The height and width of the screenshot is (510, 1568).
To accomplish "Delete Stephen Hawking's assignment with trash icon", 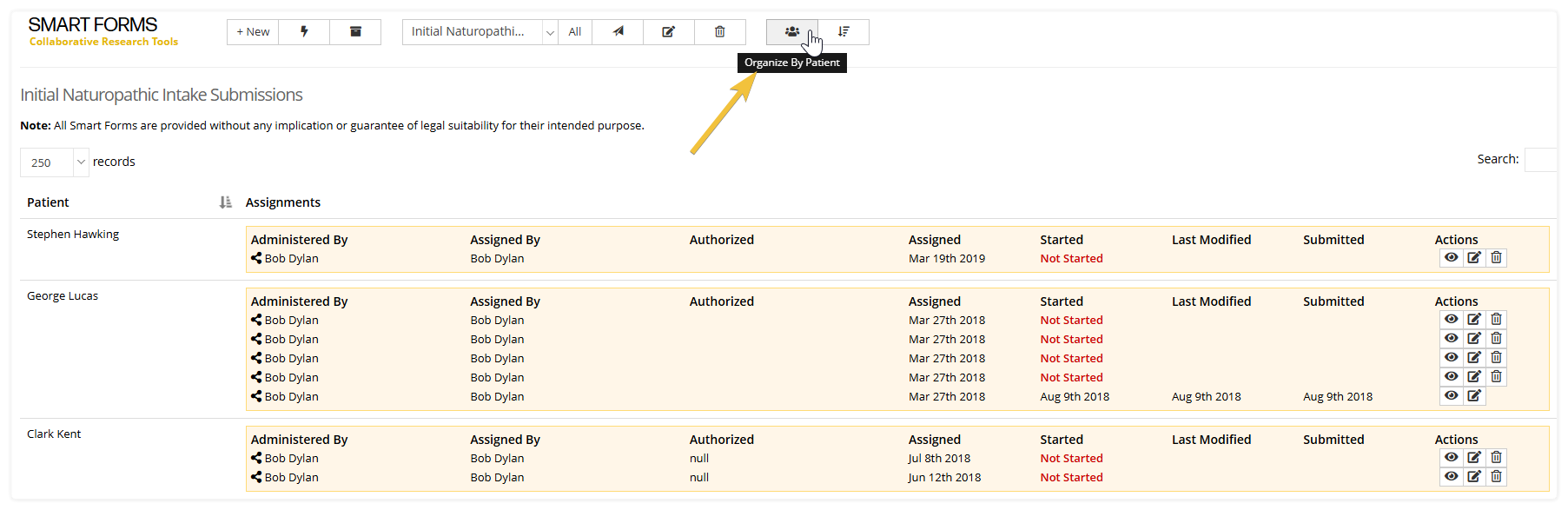I will click(1496, 258).
